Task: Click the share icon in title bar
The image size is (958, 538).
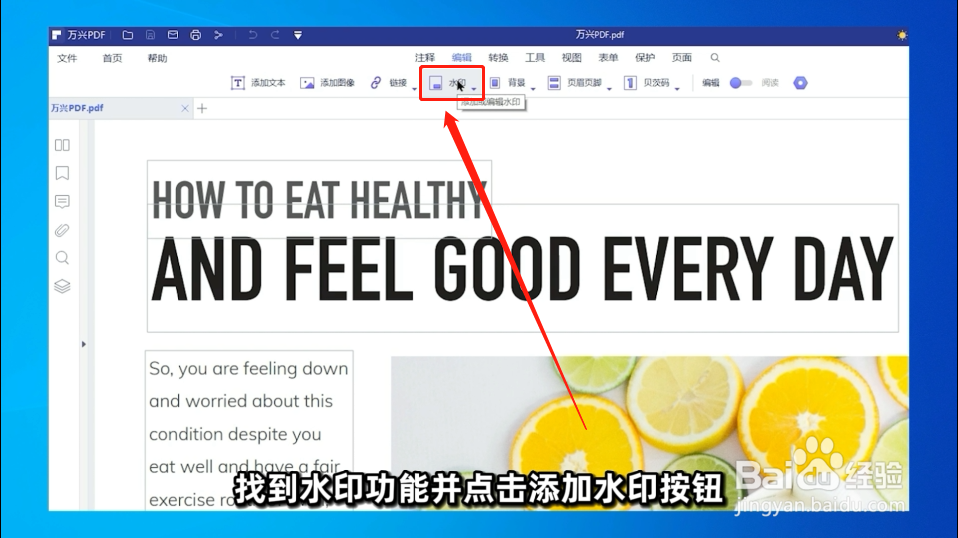Action: pos(218,35)
